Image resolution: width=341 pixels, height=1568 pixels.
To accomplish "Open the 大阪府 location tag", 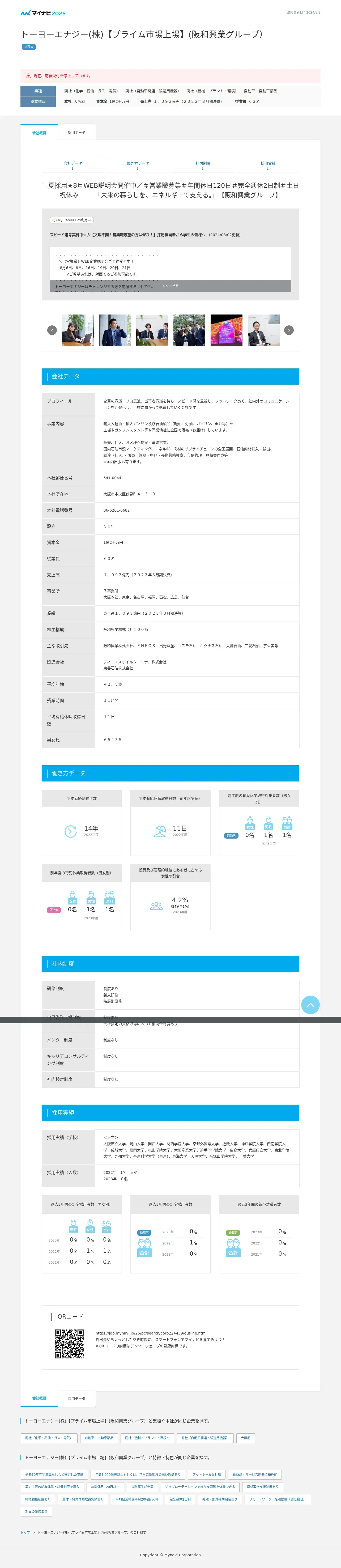I will [x=245, y=1438].
